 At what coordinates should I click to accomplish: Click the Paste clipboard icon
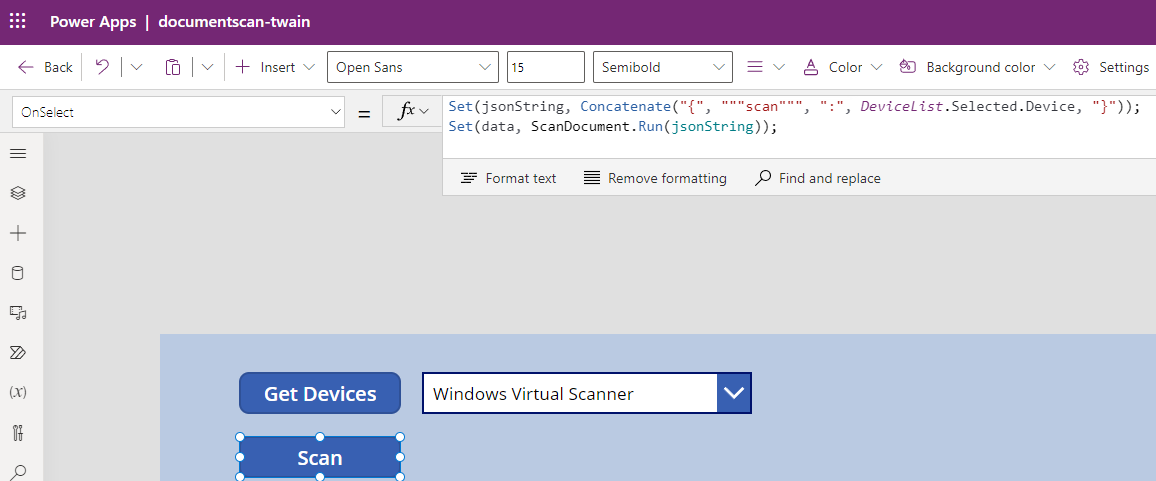click(x=173, y=67)
